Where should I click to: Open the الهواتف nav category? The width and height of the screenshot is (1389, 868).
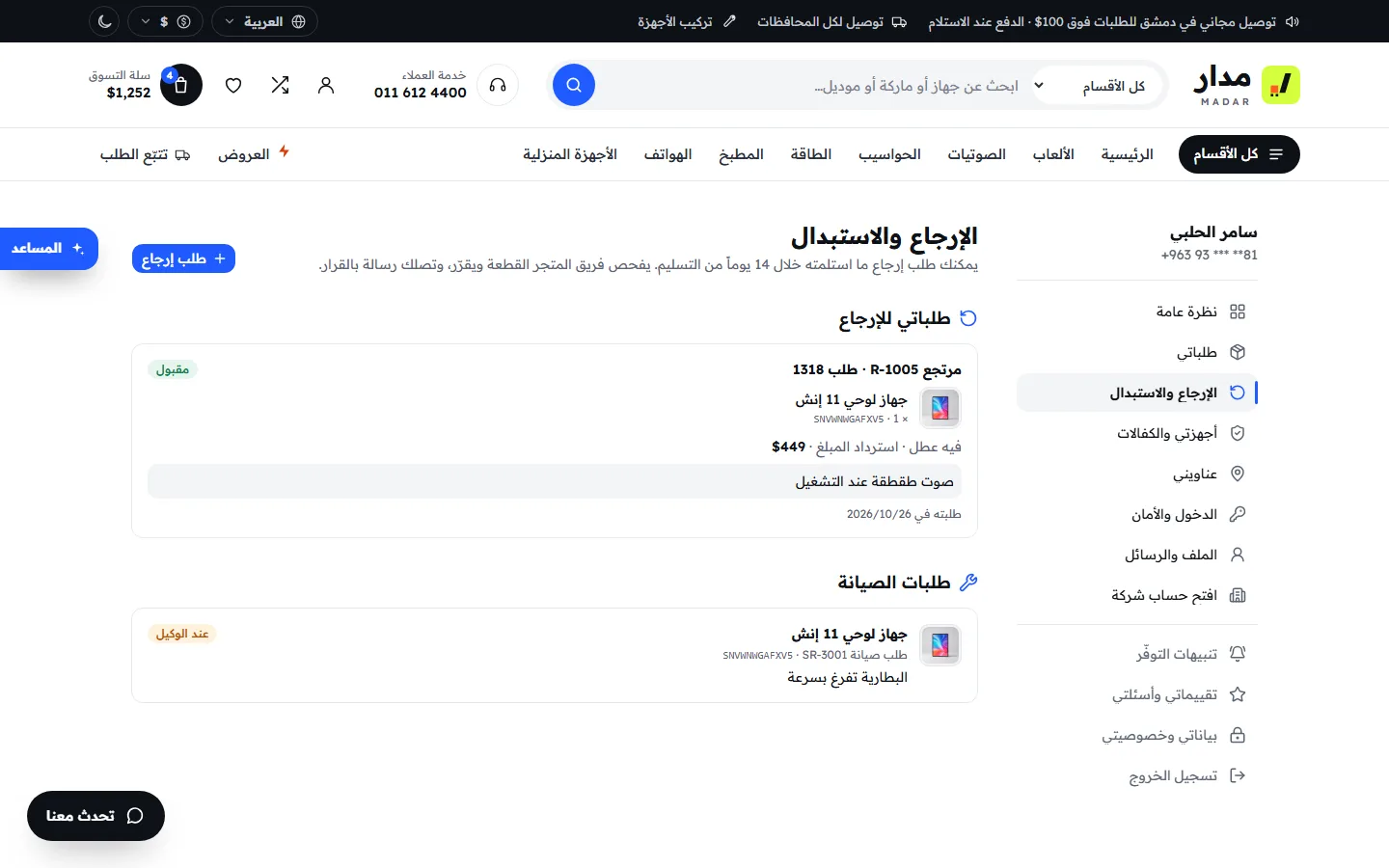click(x=668, y=154)
